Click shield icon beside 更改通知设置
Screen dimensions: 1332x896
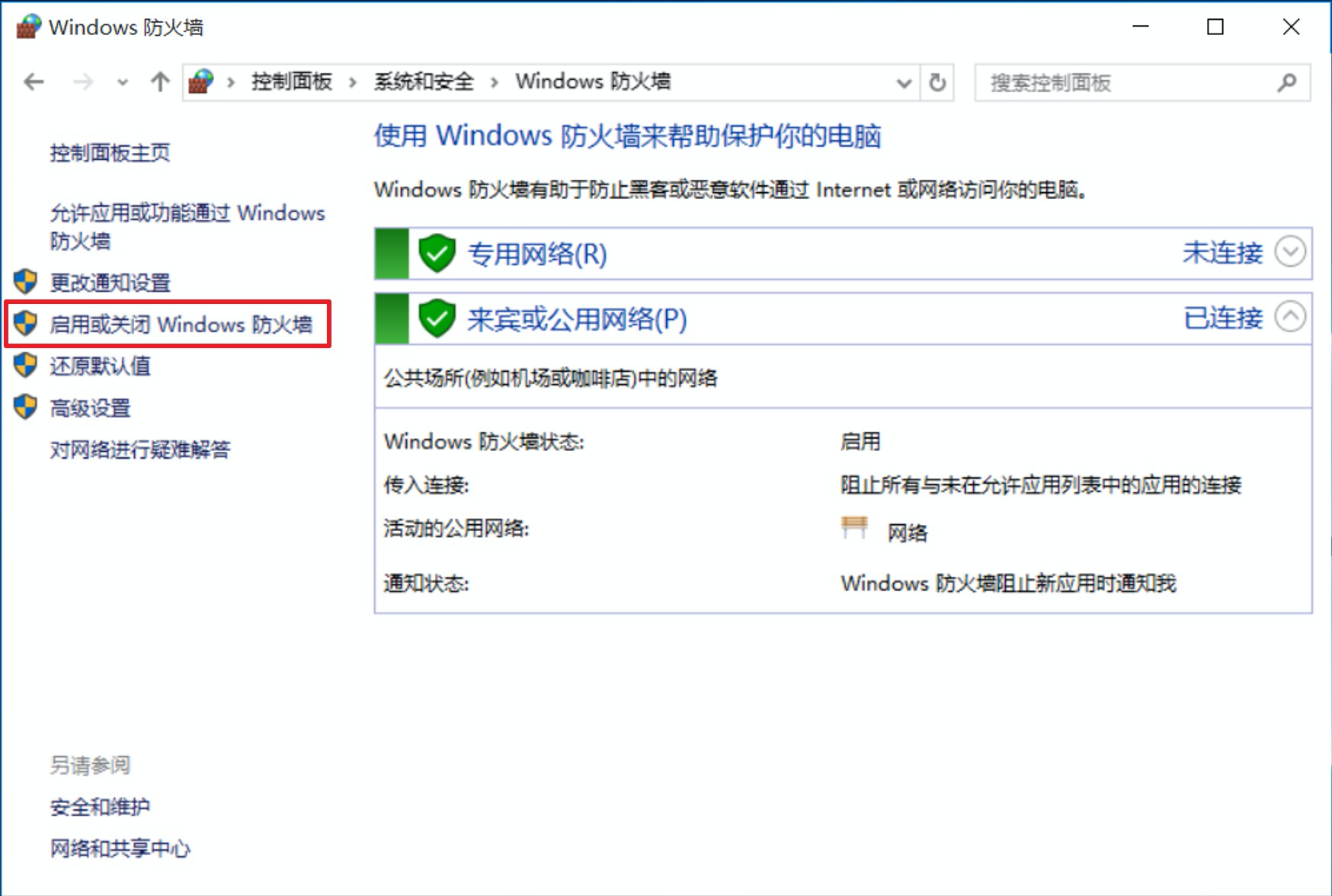(x=25, y=282)
